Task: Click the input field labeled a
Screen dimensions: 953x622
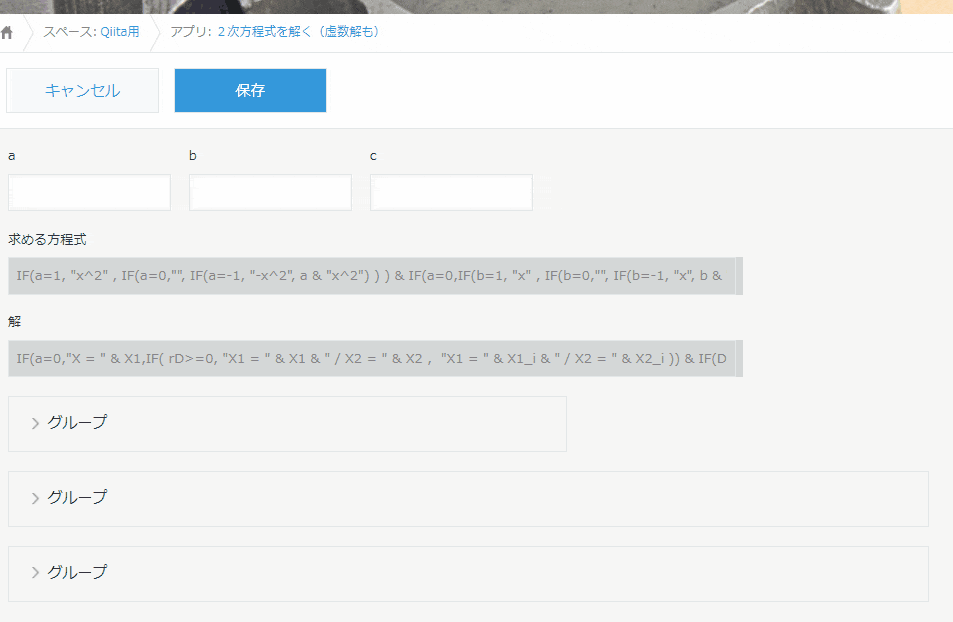Action: click(89, 192)
